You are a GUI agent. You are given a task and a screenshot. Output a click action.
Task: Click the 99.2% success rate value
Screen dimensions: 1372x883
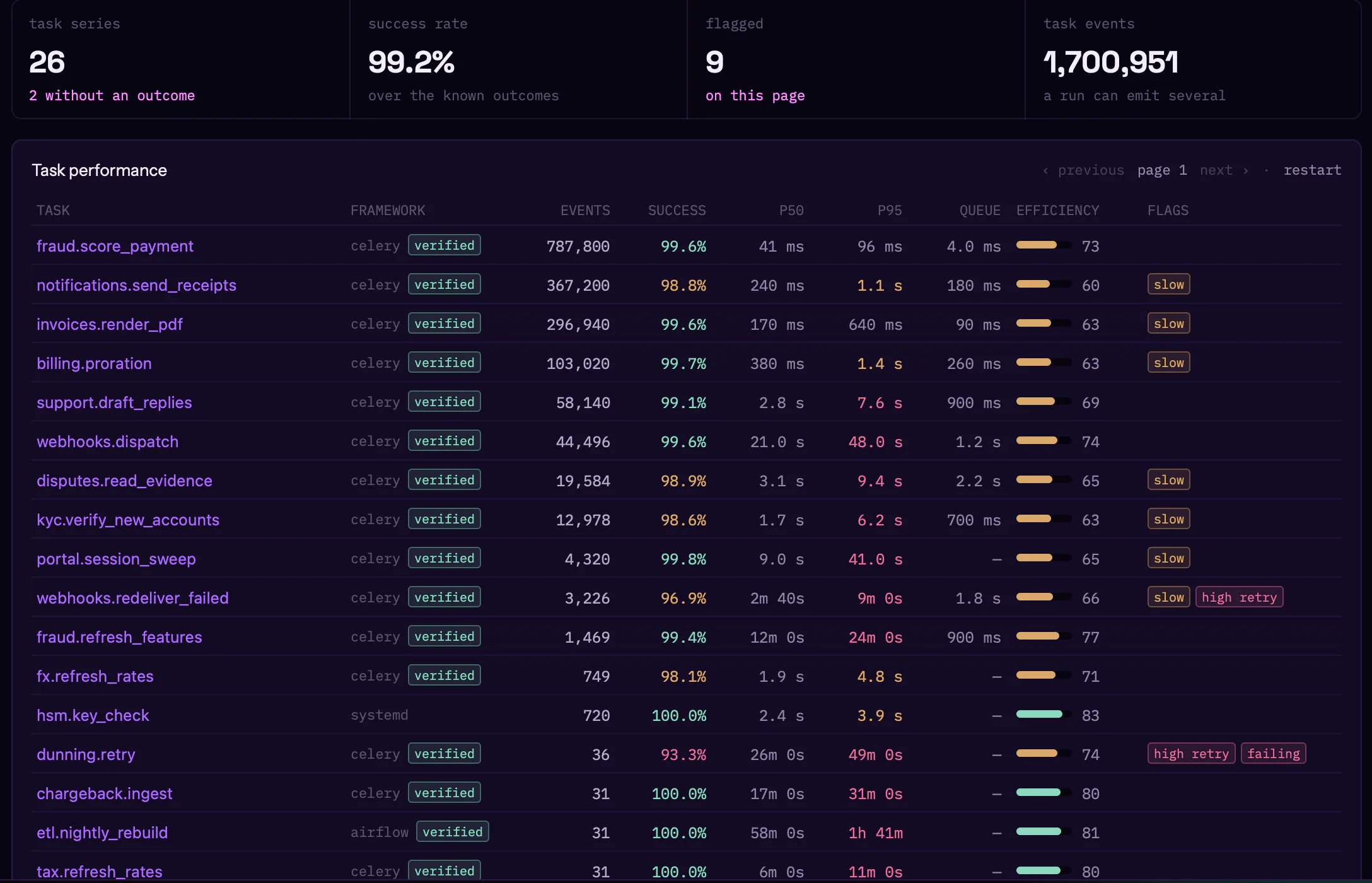click(411, 62)
